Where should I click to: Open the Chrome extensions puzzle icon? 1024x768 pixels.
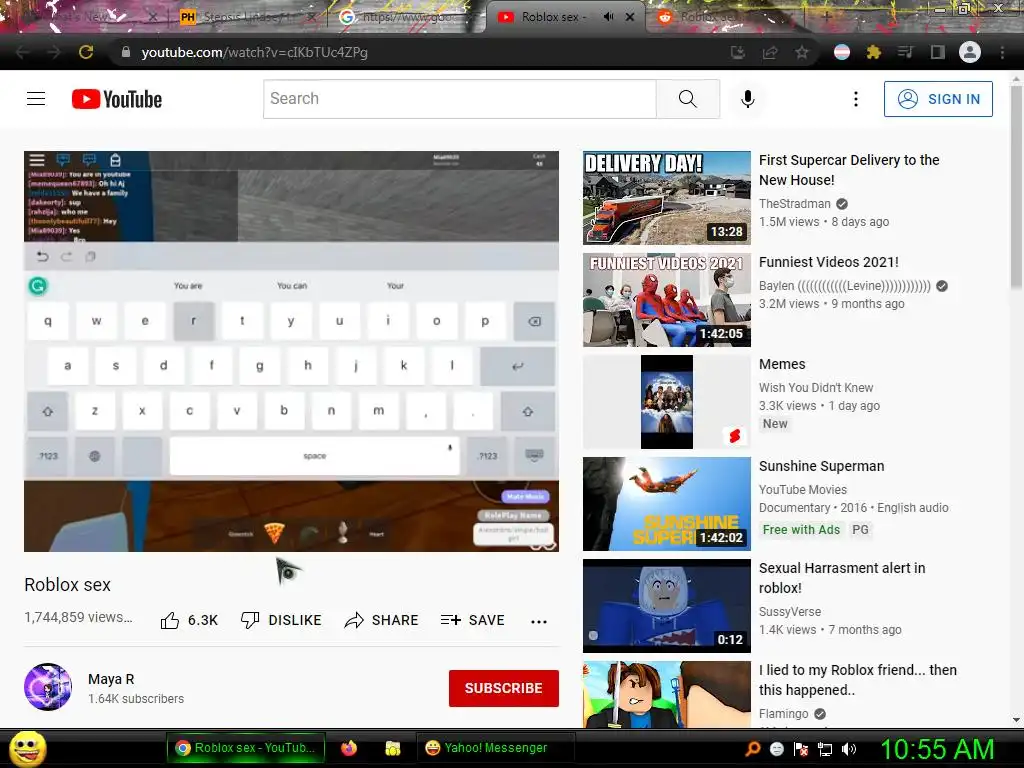pos(873,52)
